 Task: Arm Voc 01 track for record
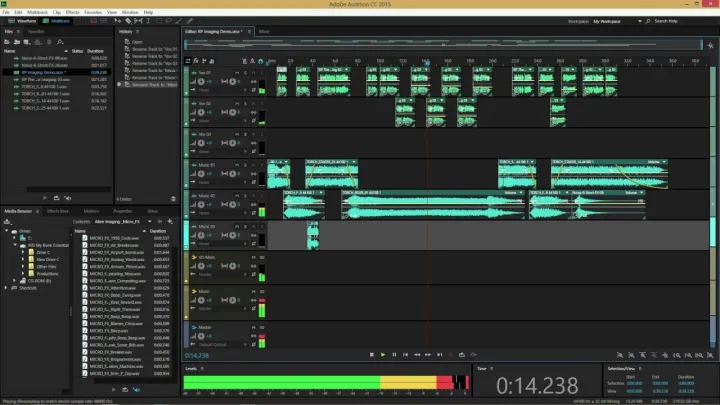click(x=253, y=73)
